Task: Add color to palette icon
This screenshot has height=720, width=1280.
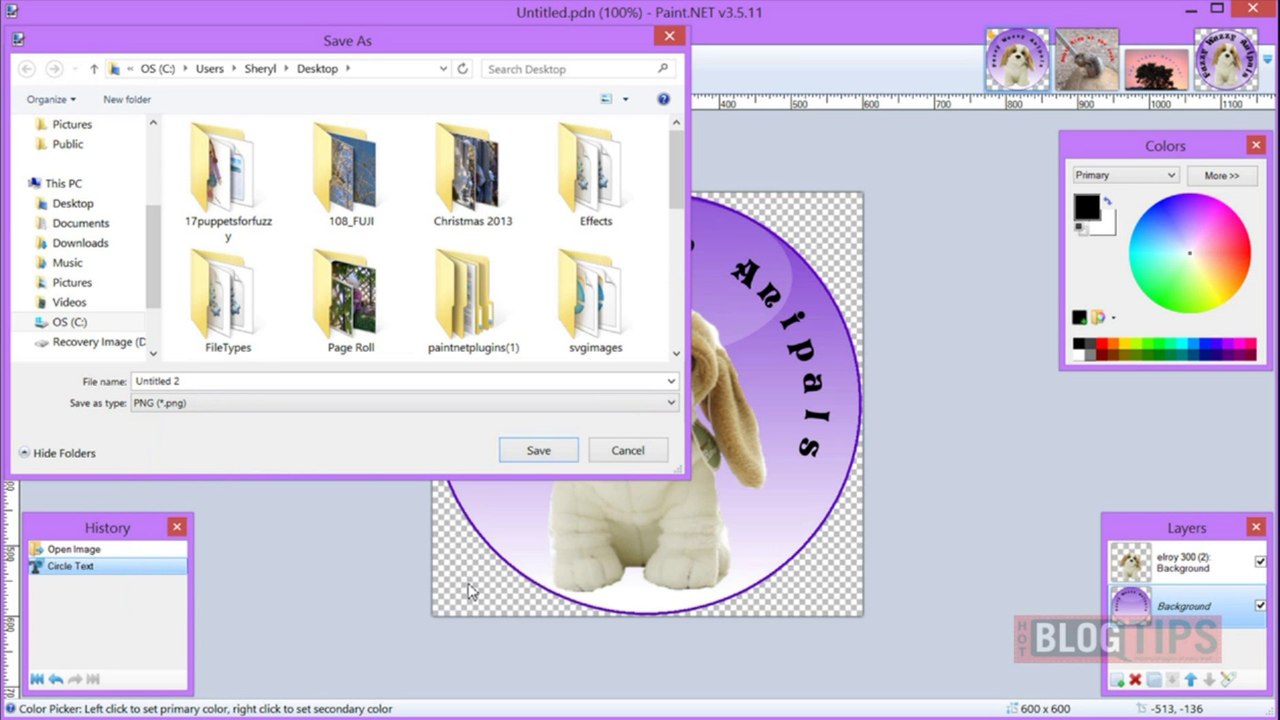Action: [x=1080, y=317]
